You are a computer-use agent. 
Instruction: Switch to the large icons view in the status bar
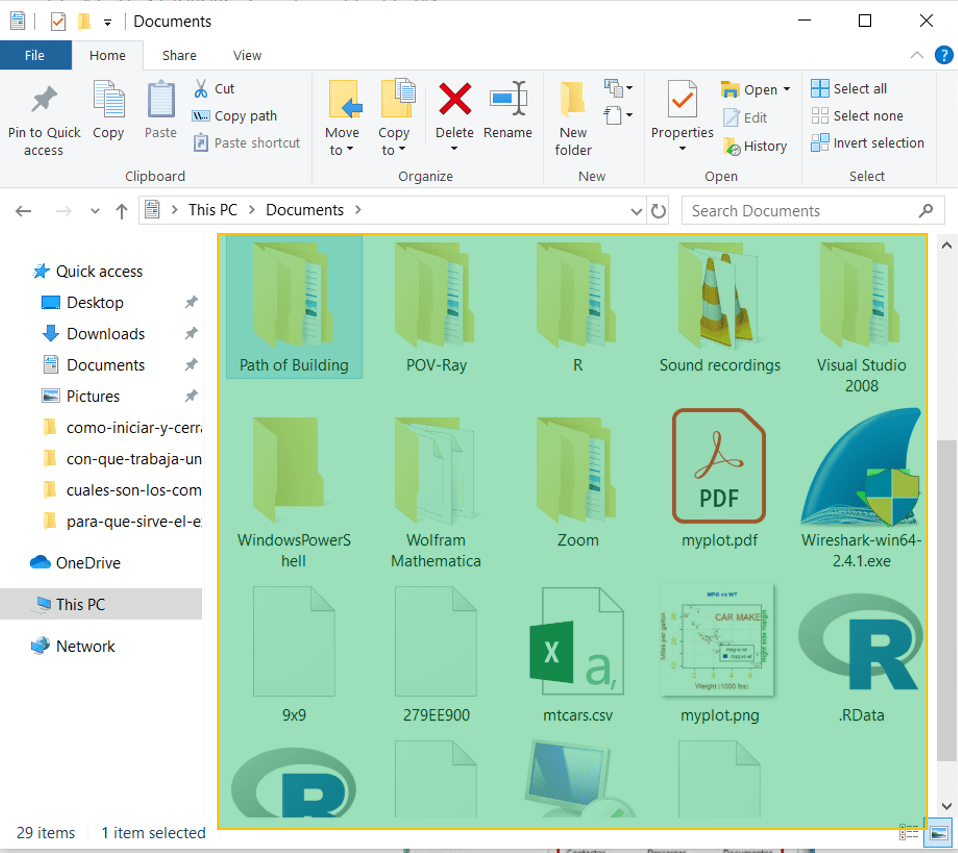coord(938,832)
